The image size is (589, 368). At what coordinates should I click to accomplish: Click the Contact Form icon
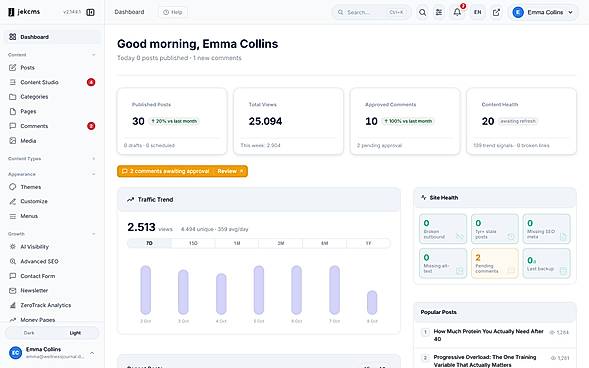click(12, 276)
